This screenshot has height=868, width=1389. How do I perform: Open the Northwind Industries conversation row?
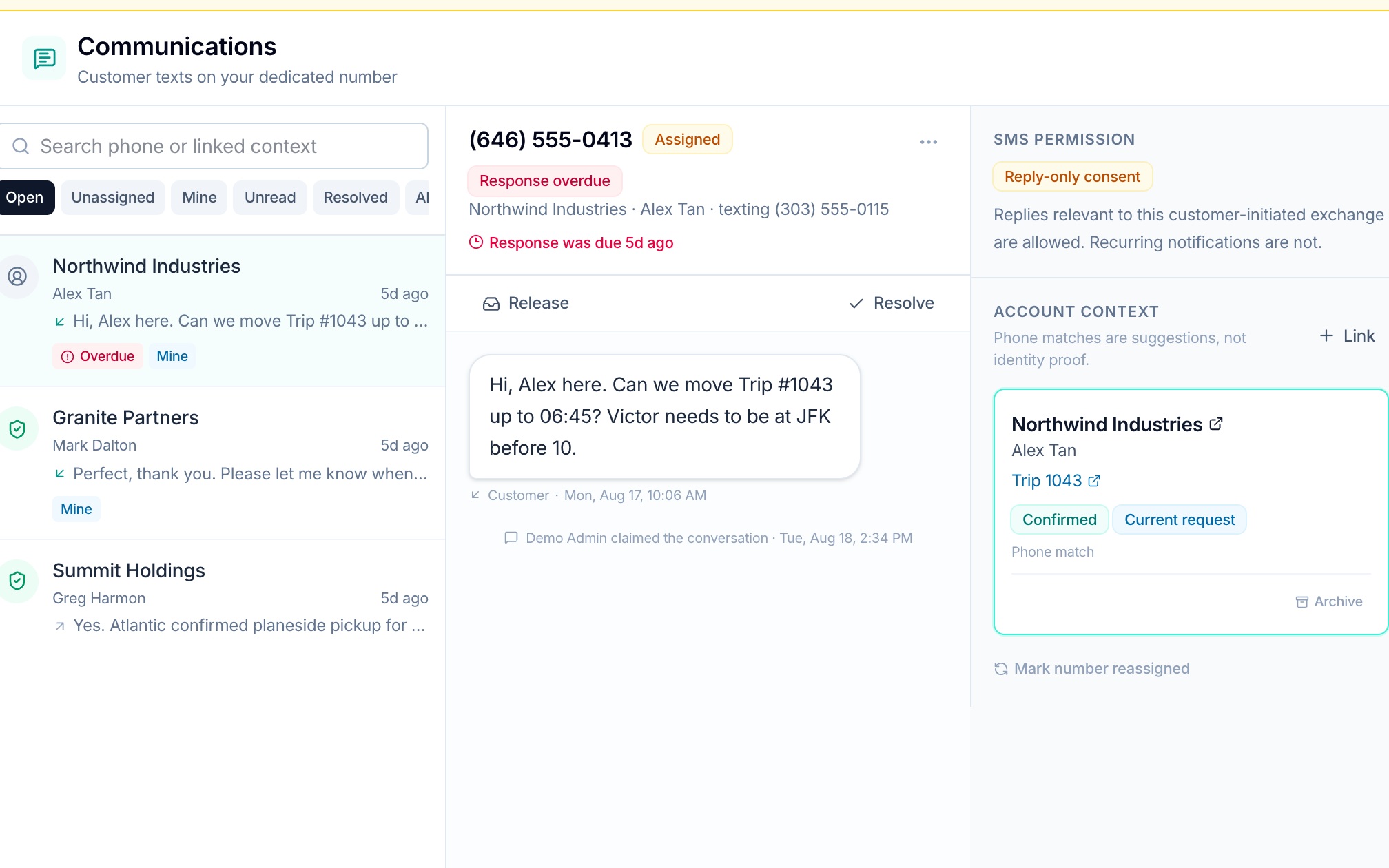223,311
